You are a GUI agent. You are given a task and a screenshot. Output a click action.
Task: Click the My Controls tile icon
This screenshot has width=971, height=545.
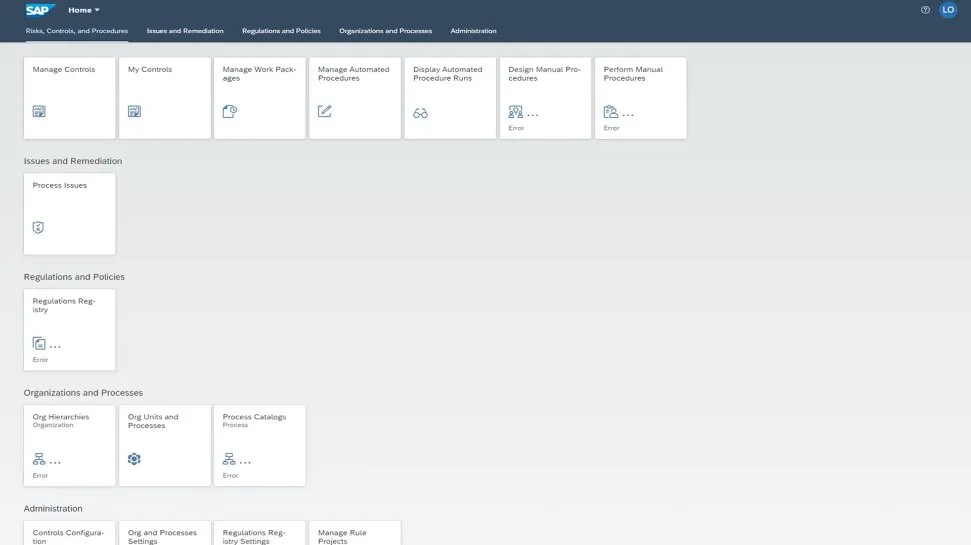(x=134, y=112)
